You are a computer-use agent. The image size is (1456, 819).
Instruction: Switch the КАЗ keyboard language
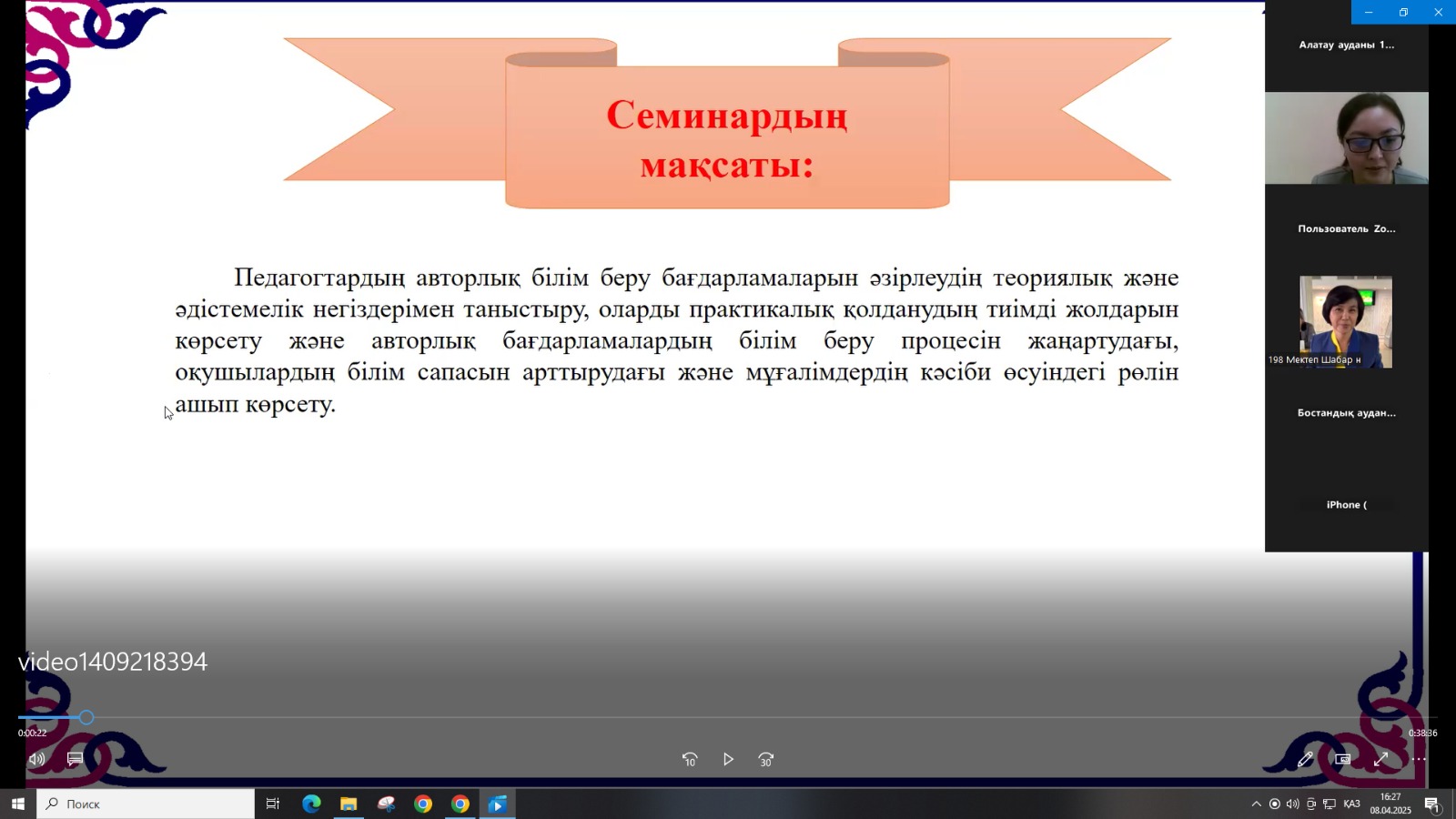pos(1352,804)
